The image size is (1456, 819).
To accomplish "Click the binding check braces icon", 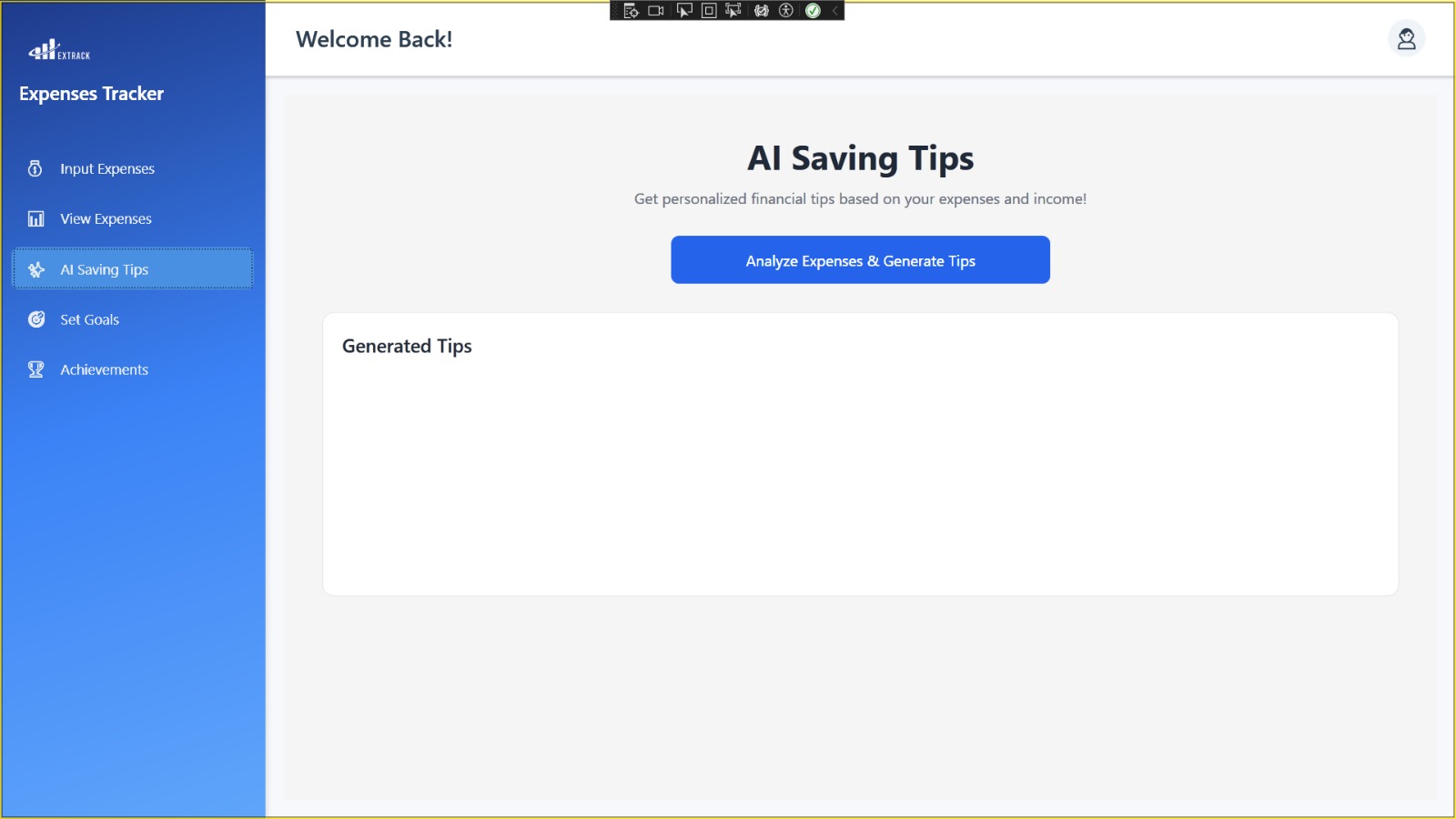I will tap(762, 11).
